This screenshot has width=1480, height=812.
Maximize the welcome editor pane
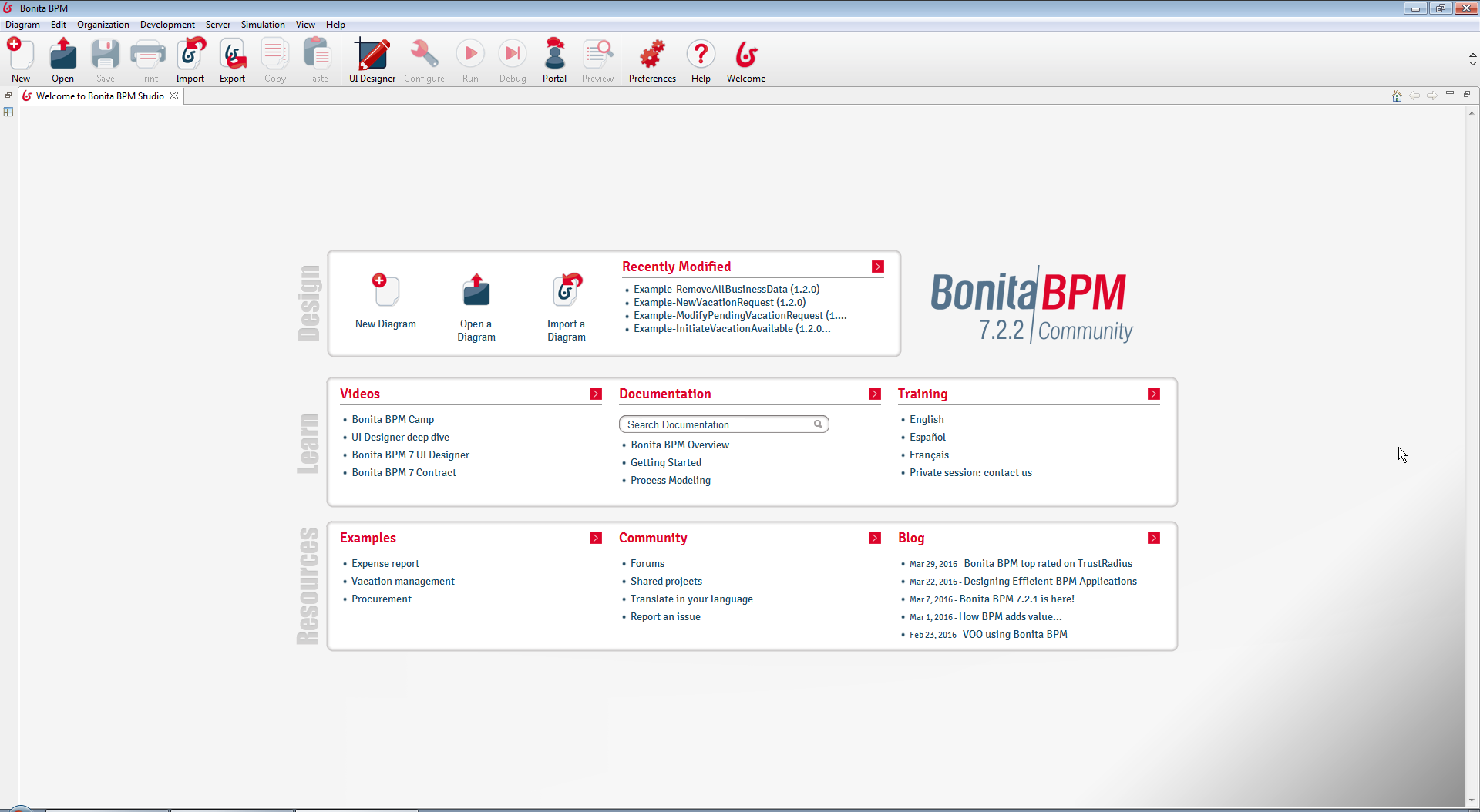click(1467, 94)
